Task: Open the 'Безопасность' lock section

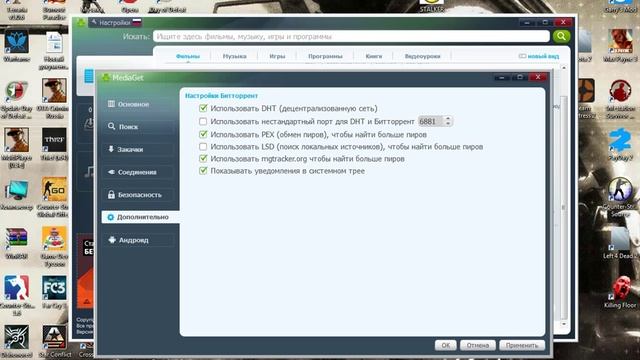Action: [139, 195]
